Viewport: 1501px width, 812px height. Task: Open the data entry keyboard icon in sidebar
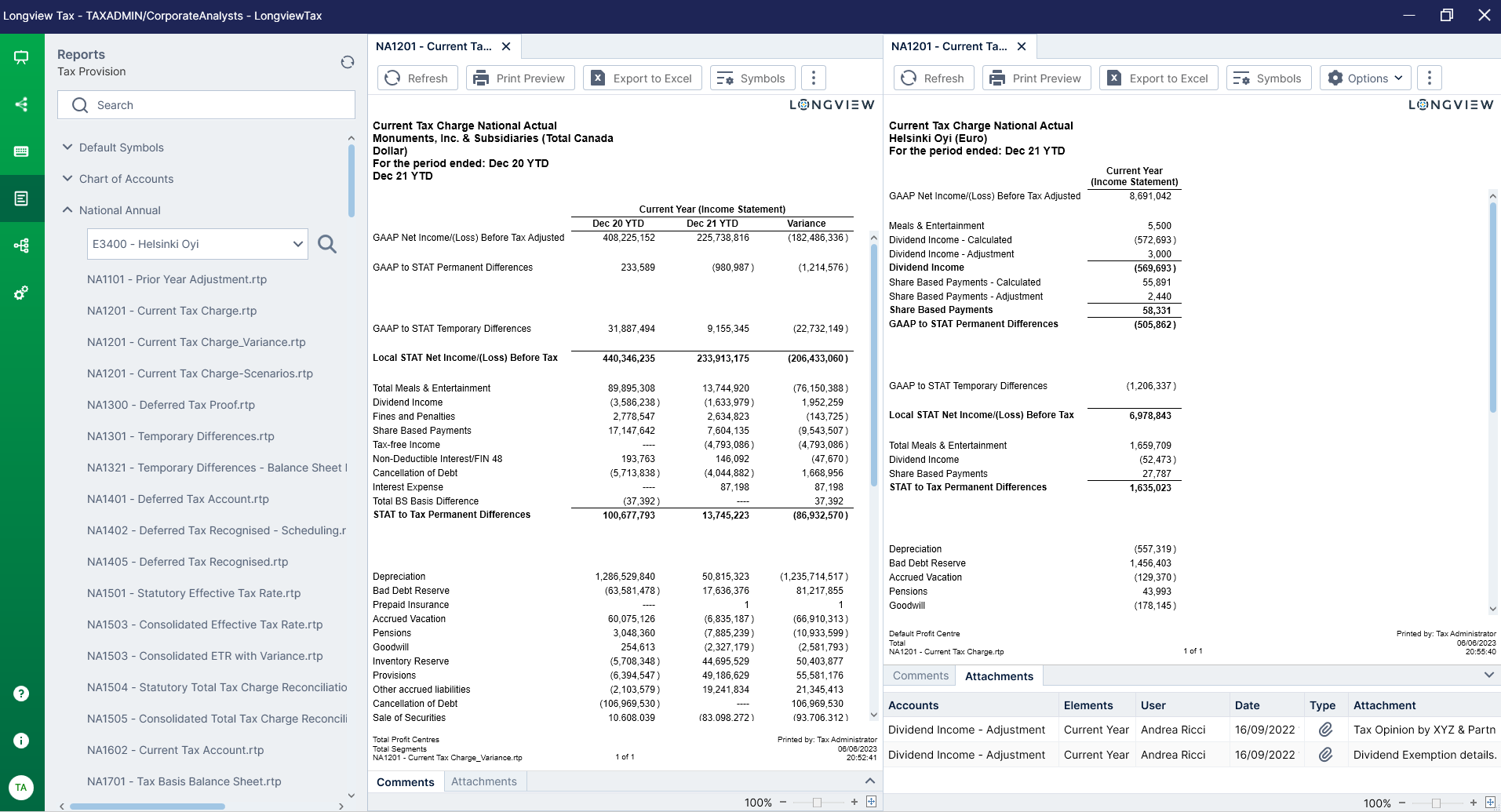click(x=21, y=151)
